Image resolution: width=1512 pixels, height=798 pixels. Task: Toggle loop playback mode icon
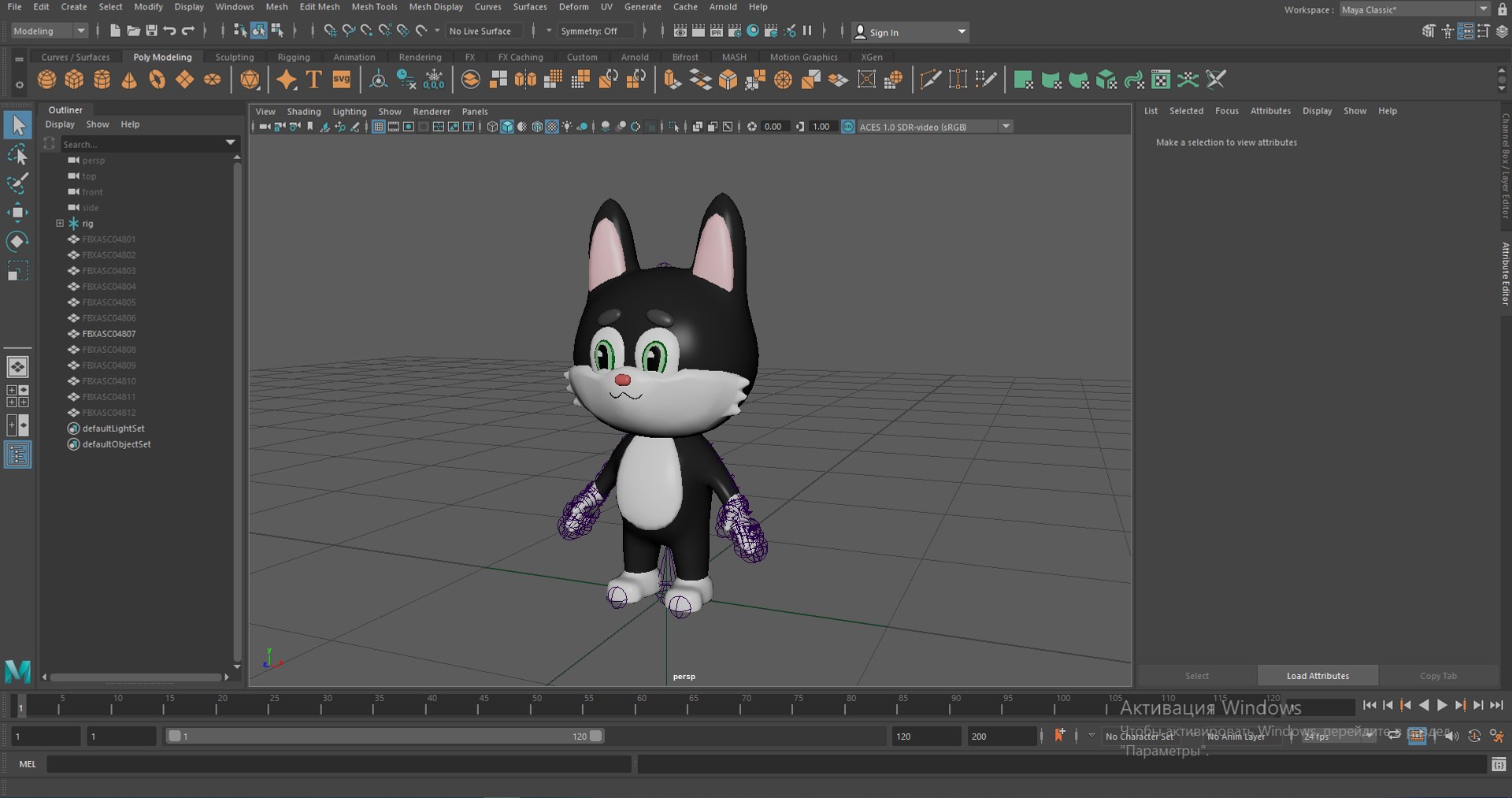click(x=1394, y=736)
